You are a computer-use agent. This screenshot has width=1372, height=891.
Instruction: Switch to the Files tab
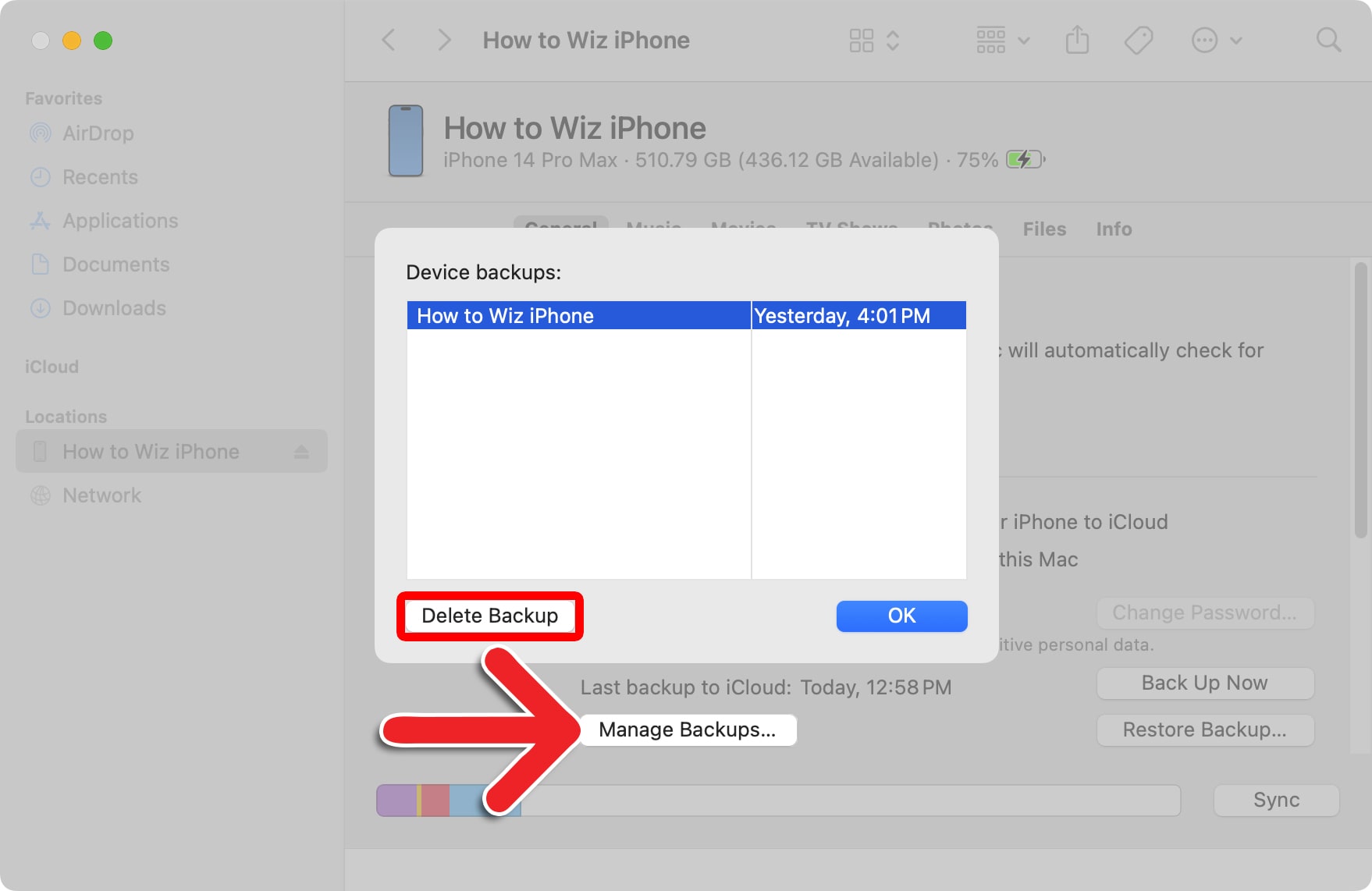[1044, 229]
